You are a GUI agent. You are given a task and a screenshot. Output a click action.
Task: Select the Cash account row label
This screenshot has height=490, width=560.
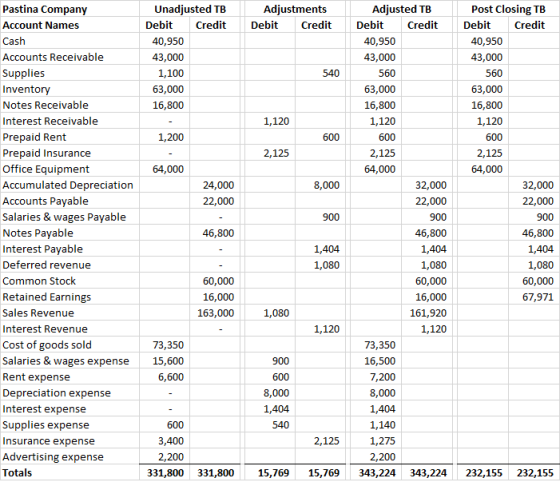coord(70,41)
